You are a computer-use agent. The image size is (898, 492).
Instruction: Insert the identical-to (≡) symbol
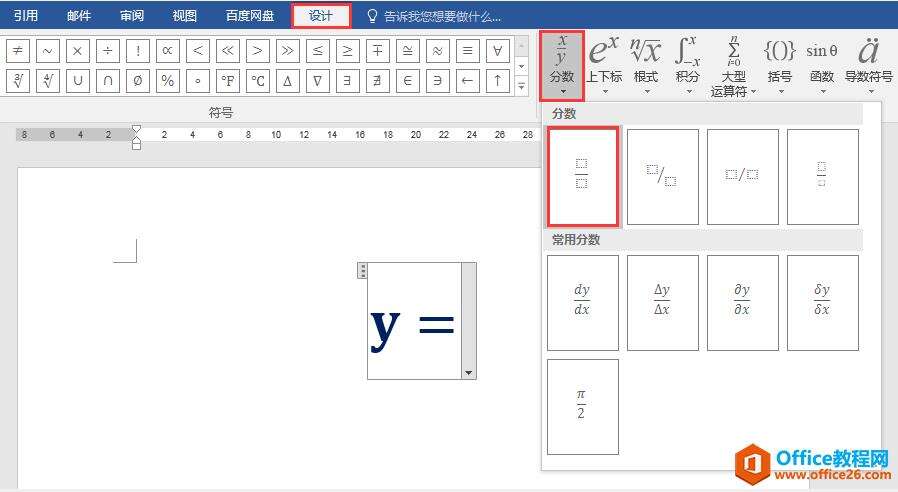(x=467, y=51)
